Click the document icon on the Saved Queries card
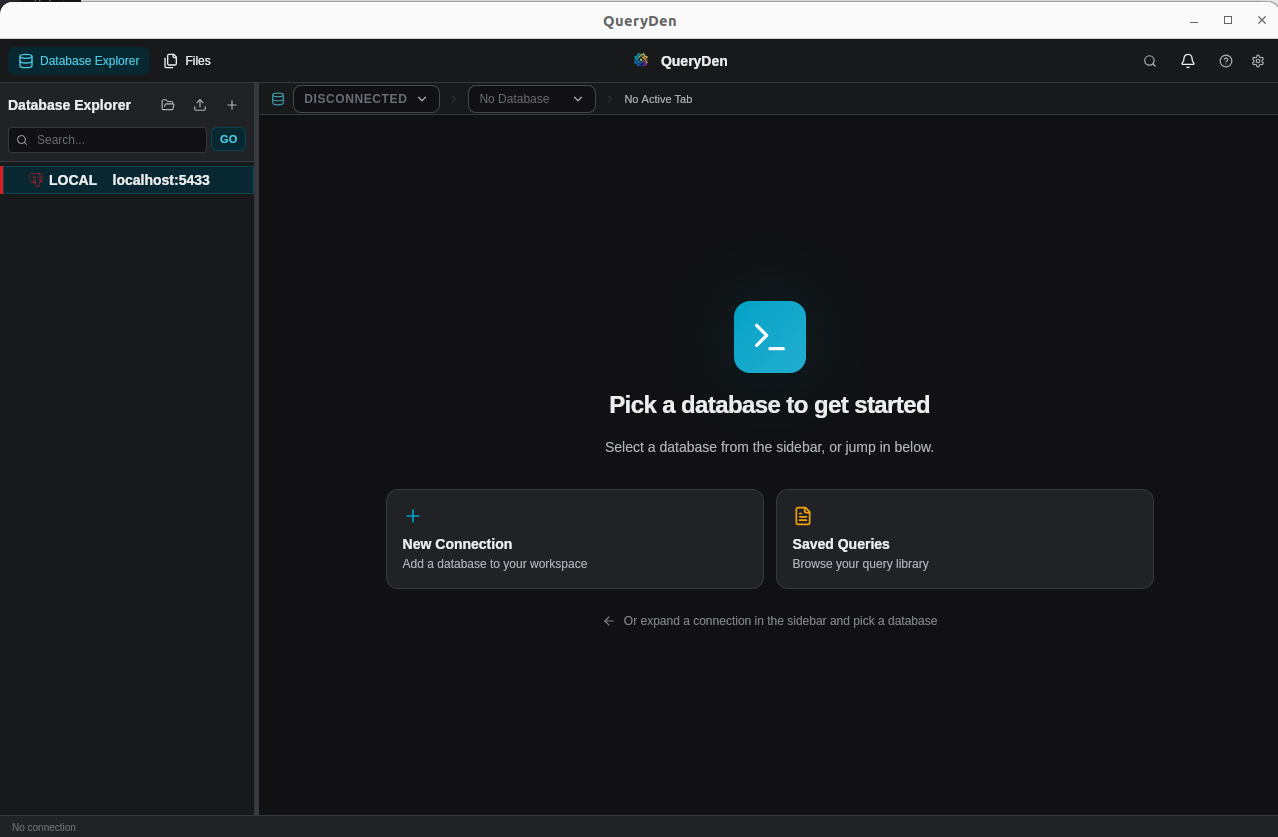 [803, 516]
